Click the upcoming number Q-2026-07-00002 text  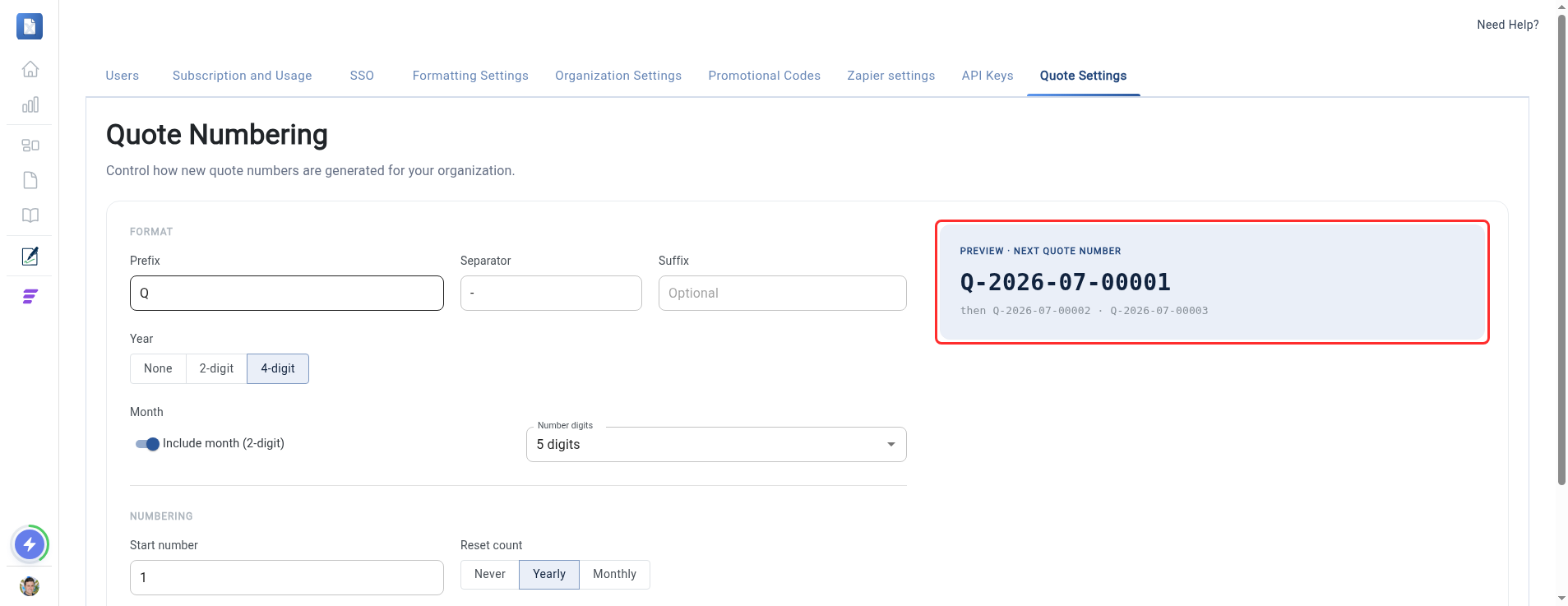[1042, 311]
